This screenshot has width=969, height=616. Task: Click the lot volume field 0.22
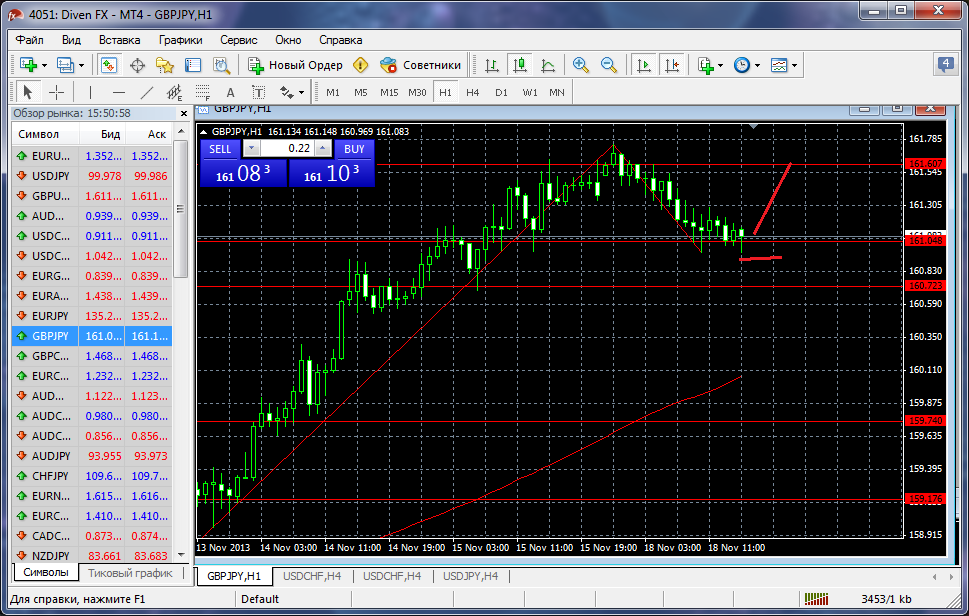[x=287, y=148]
